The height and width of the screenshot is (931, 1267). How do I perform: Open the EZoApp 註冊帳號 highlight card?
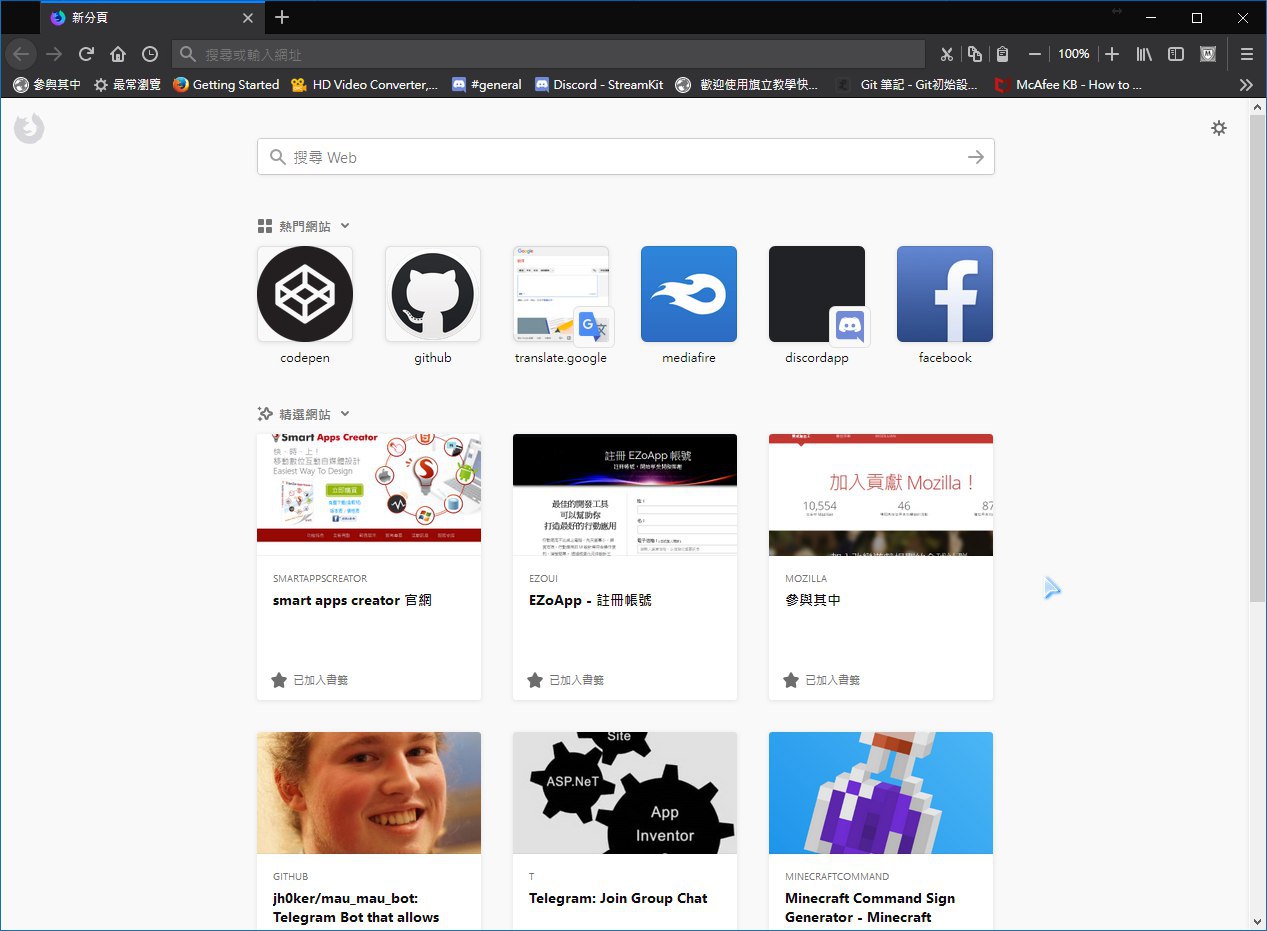coord(625,566)
